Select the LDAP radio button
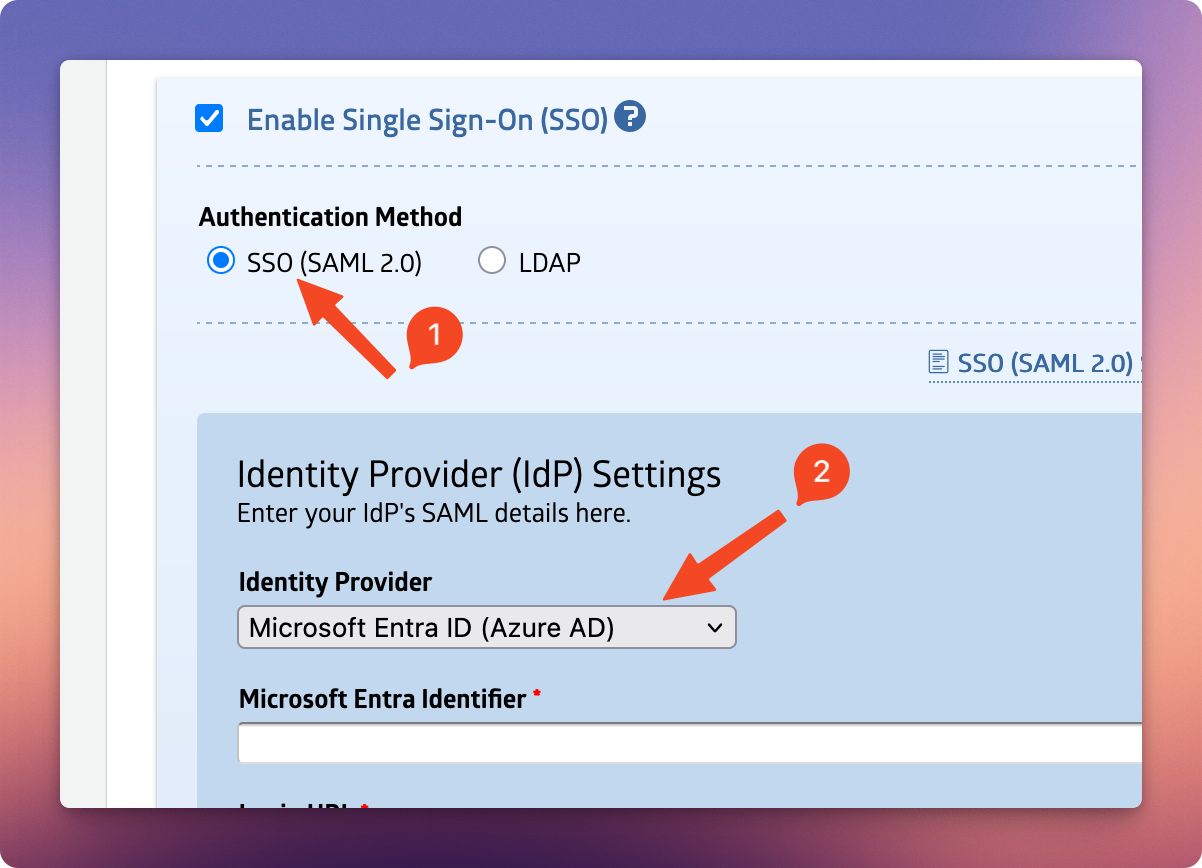Image resolution: width=1202 pixels, height=868 pixels. tap(492, 262)
